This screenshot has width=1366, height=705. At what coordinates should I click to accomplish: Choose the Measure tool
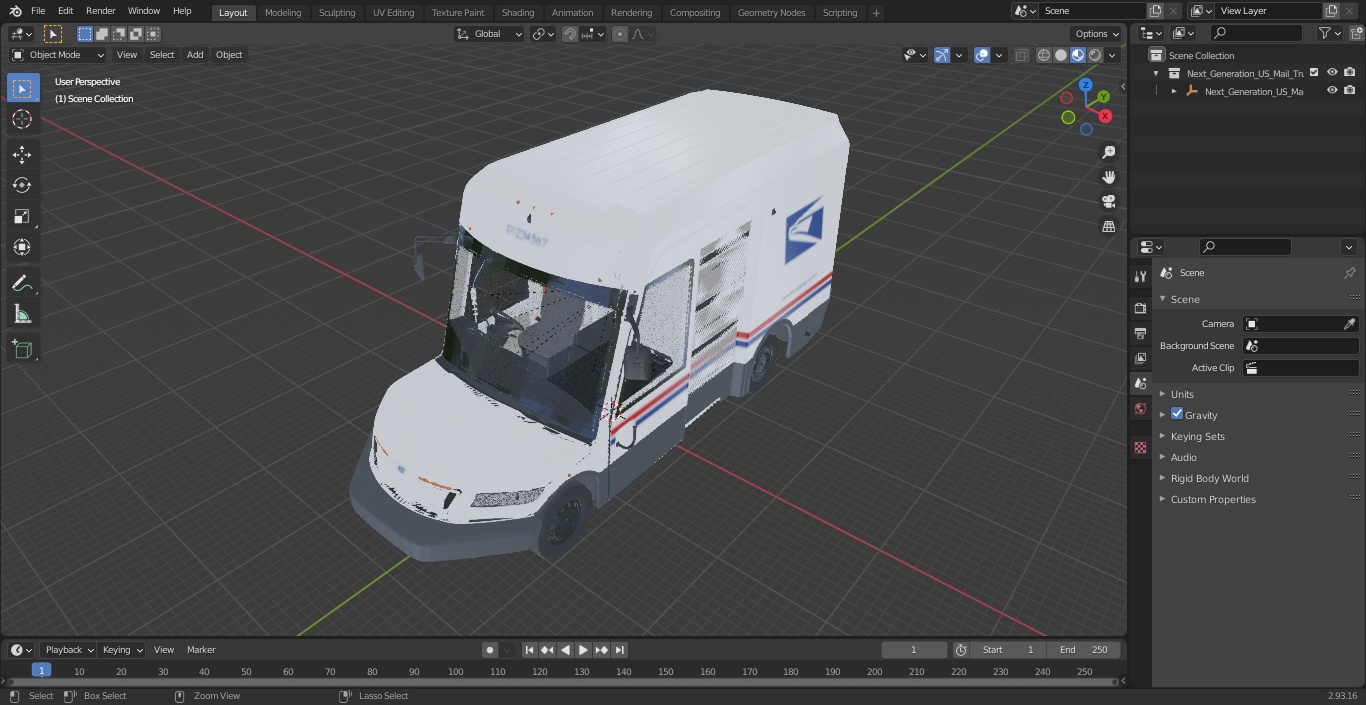[x=22, y=314]
